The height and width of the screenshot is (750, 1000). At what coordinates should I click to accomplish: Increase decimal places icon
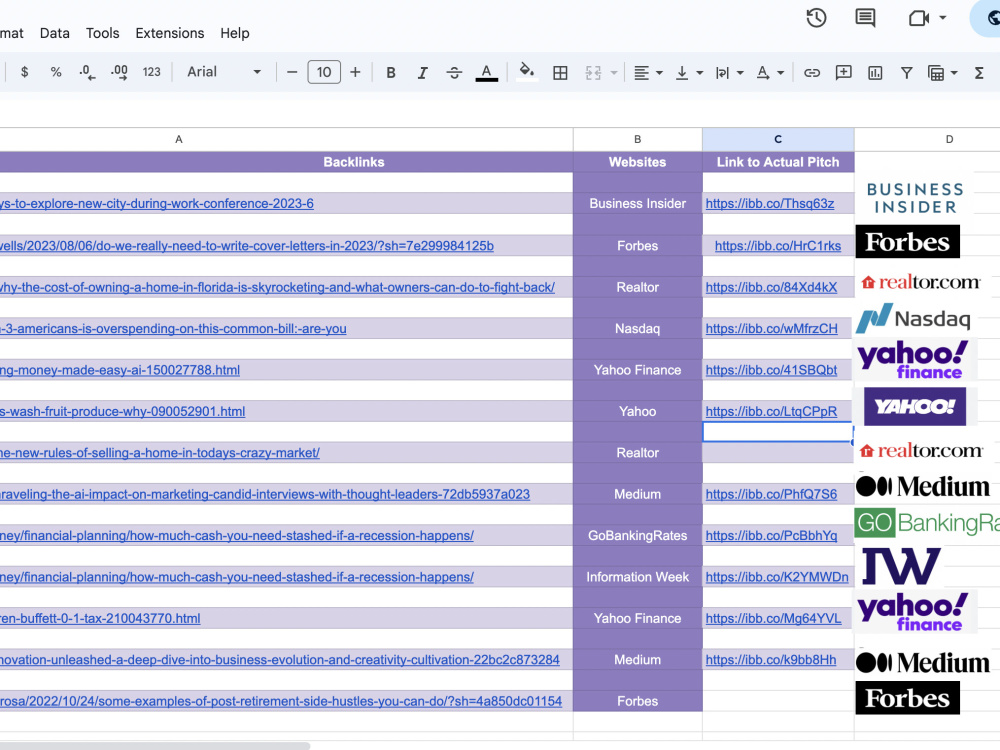pos(119,72)
